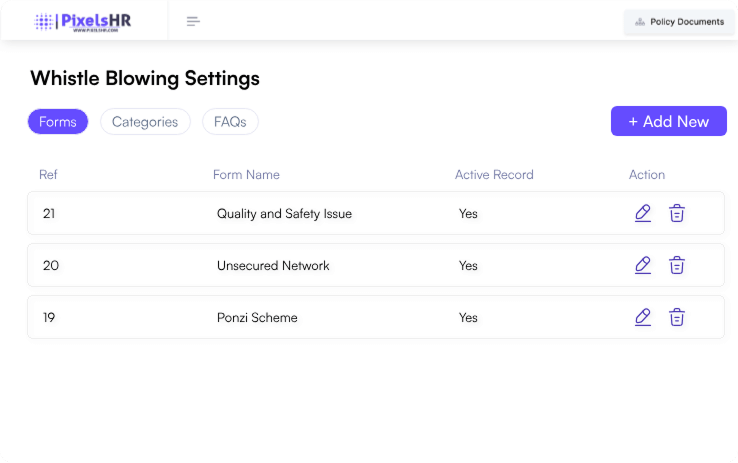The height and width of the screenshot is (463, 738).
Task: Select the Ponzi Scheme row name
Action: (257, 318)
